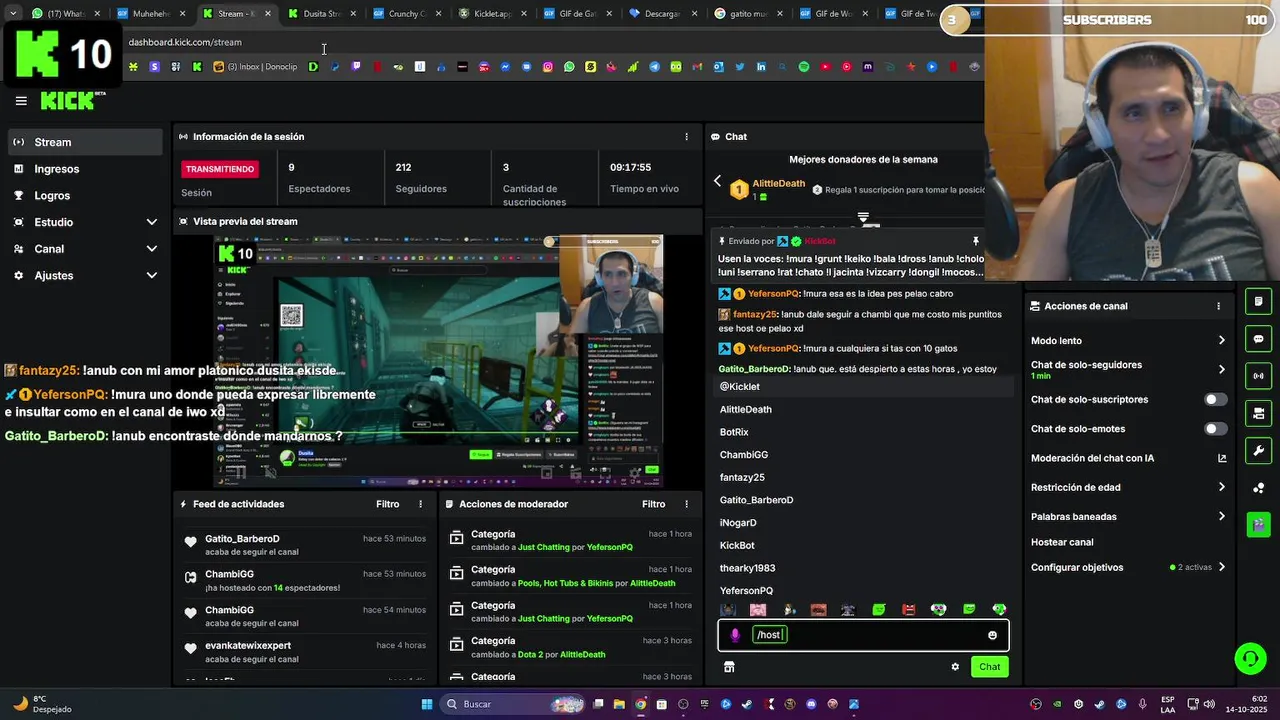1280x720 pixels.
Task: Click the three-dots cluster icon in right sidebar
Action: click(x=1259, y=487)
